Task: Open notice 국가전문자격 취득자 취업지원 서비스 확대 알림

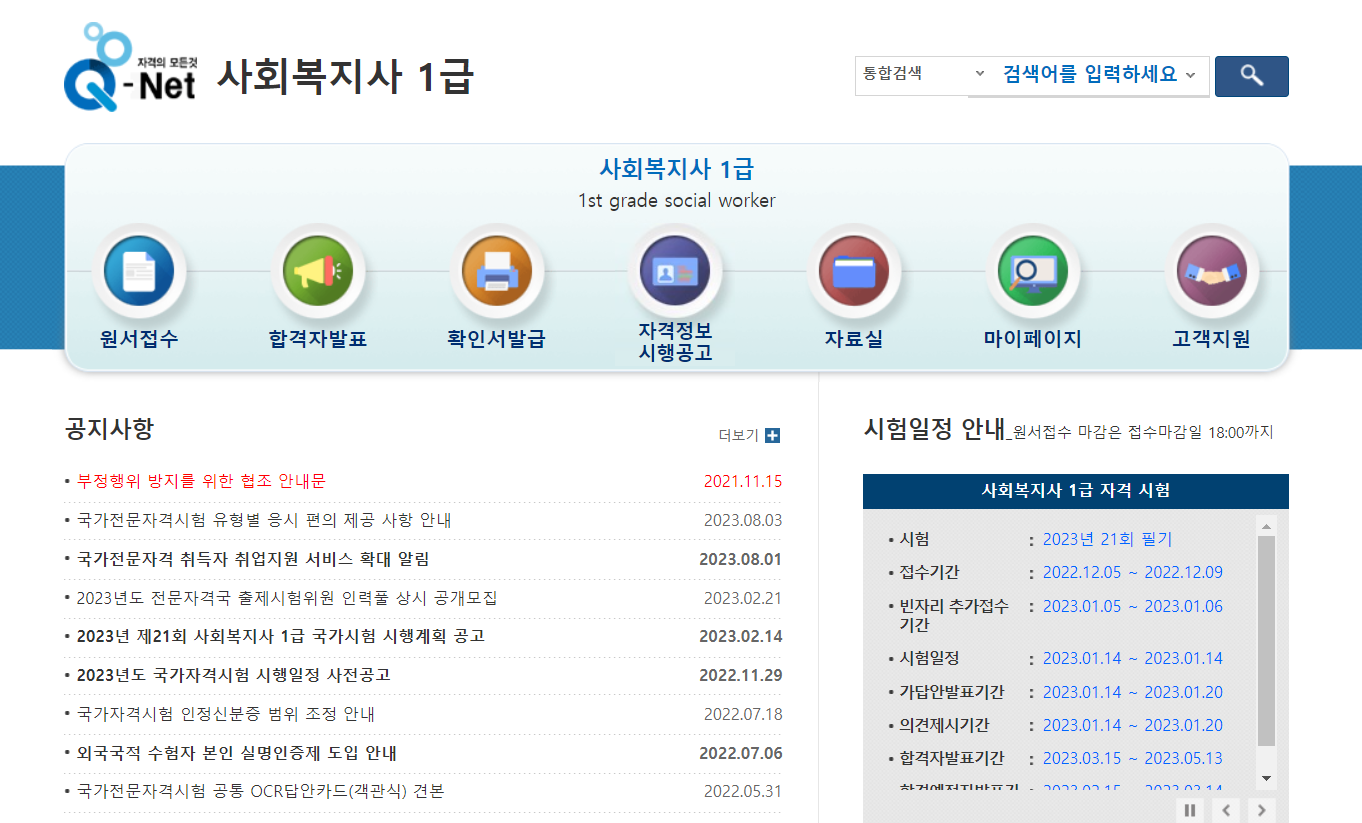Action: point(253,559)
